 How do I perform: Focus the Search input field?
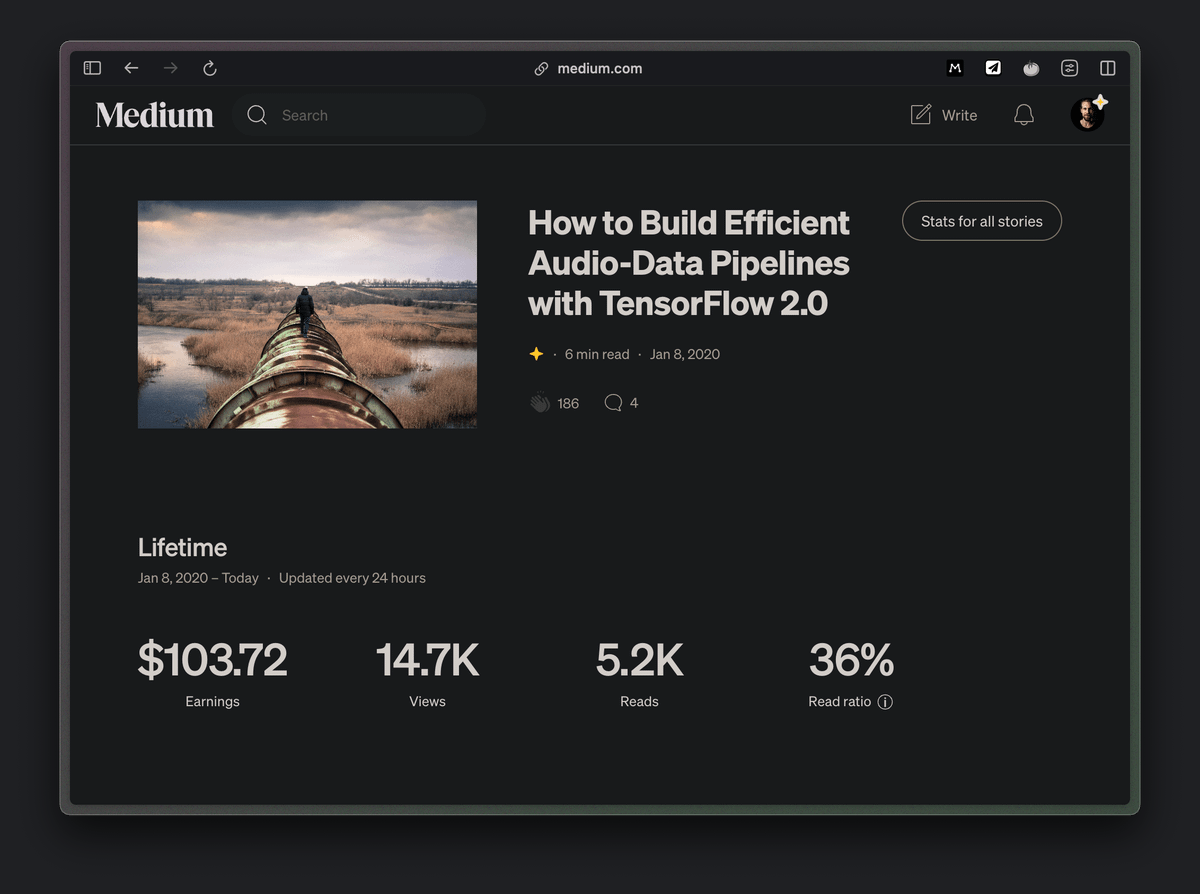360,115
